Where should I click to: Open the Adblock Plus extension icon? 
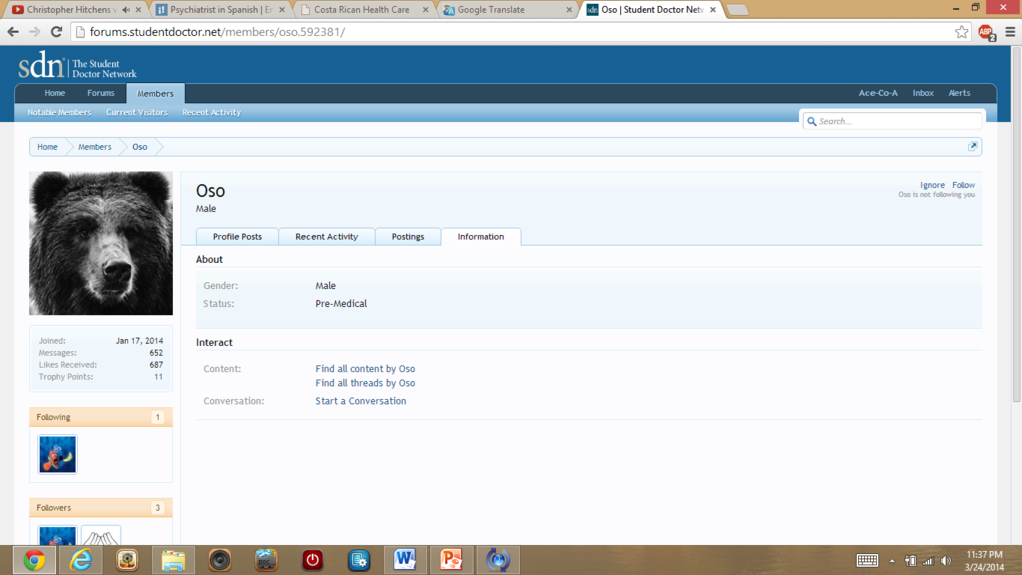click(986, 32)
